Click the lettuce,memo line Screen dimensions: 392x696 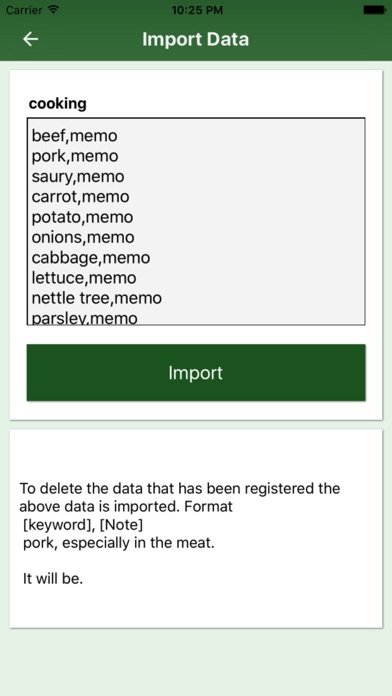84,278
